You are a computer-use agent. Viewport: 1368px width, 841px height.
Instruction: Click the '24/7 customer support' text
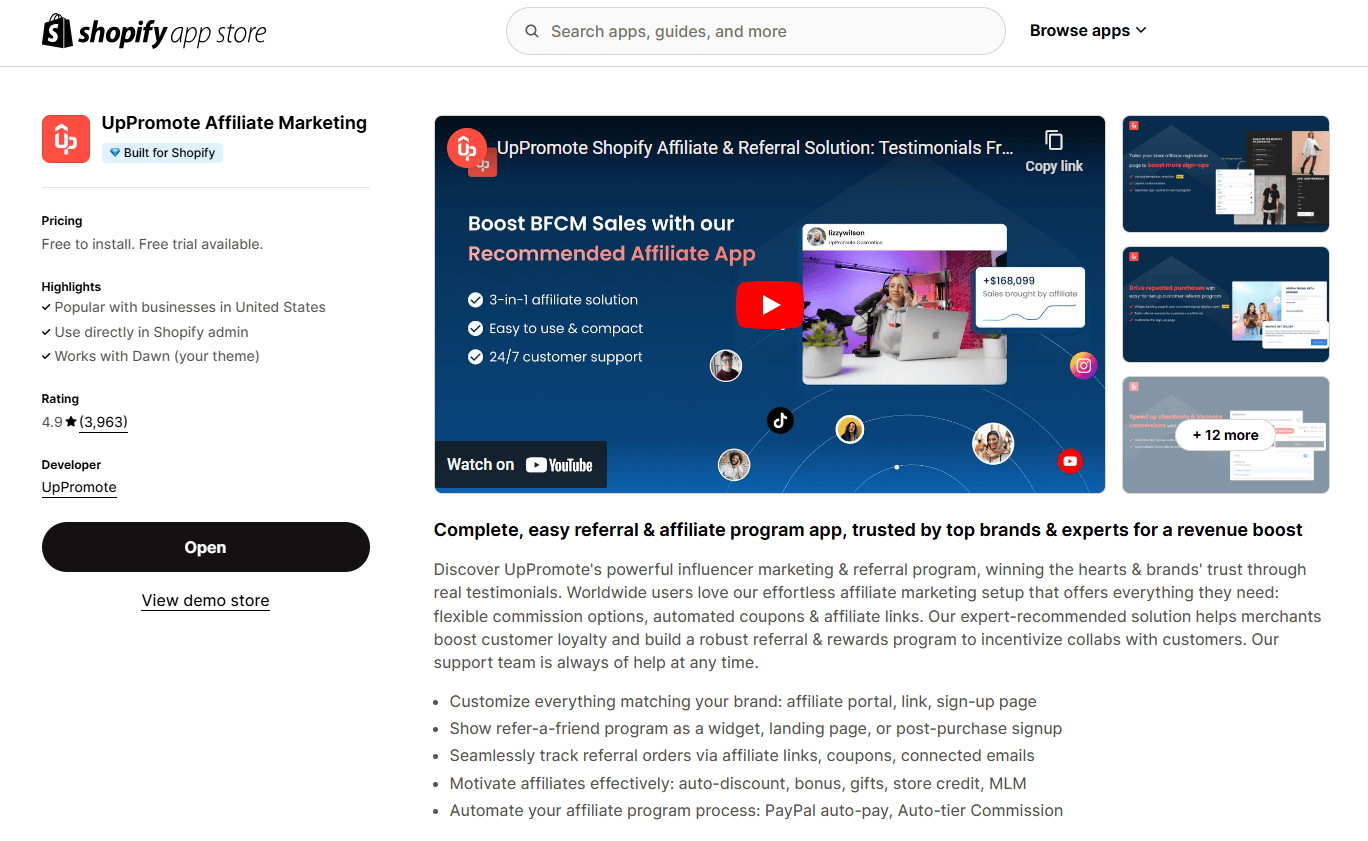(x=566, y=357)
